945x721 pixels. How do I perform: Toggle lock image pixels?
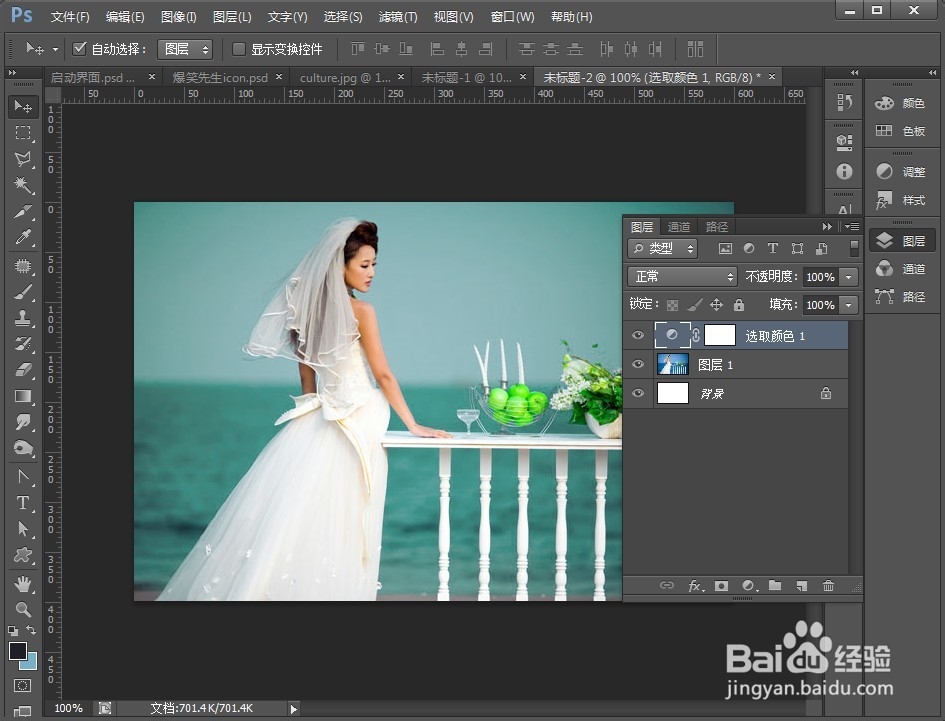click(x=694, y=305)
